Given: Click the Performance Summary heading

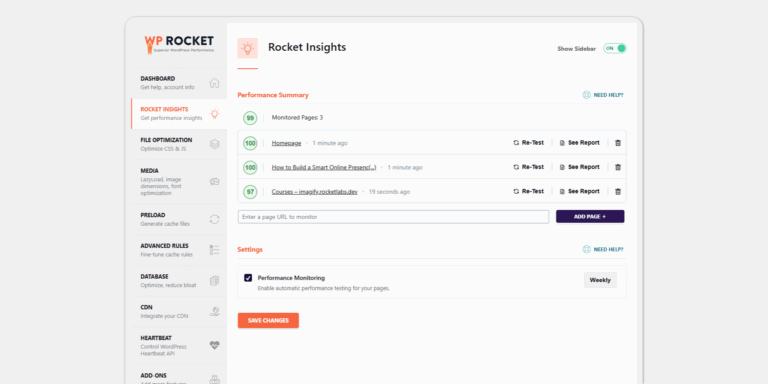Looking at the screenshot, I should (x=273, y=95).
